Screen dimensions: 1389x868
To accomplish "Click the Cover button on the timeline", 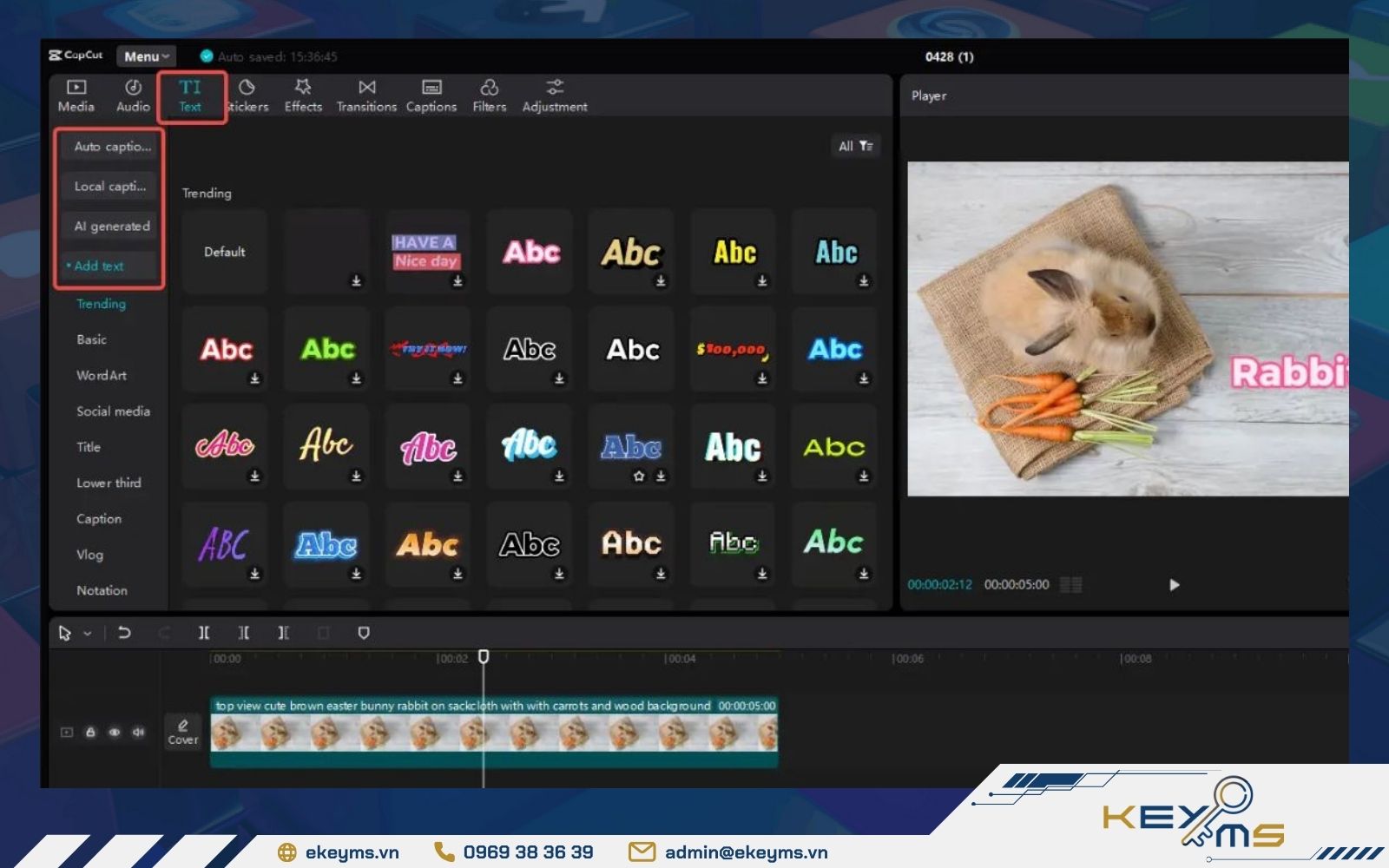I will (182, 732).
